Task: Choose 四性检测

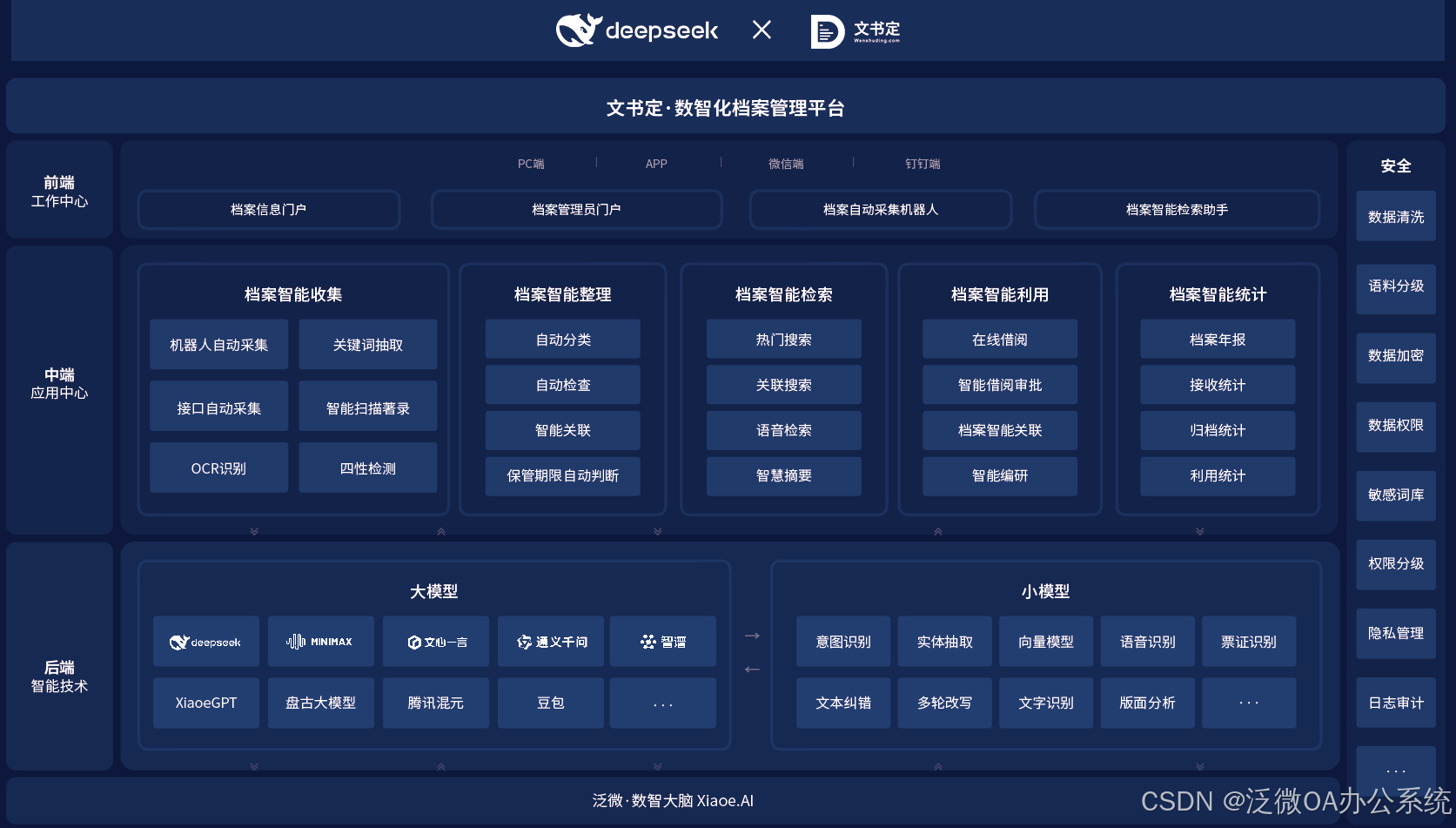Action: (368, 468)
